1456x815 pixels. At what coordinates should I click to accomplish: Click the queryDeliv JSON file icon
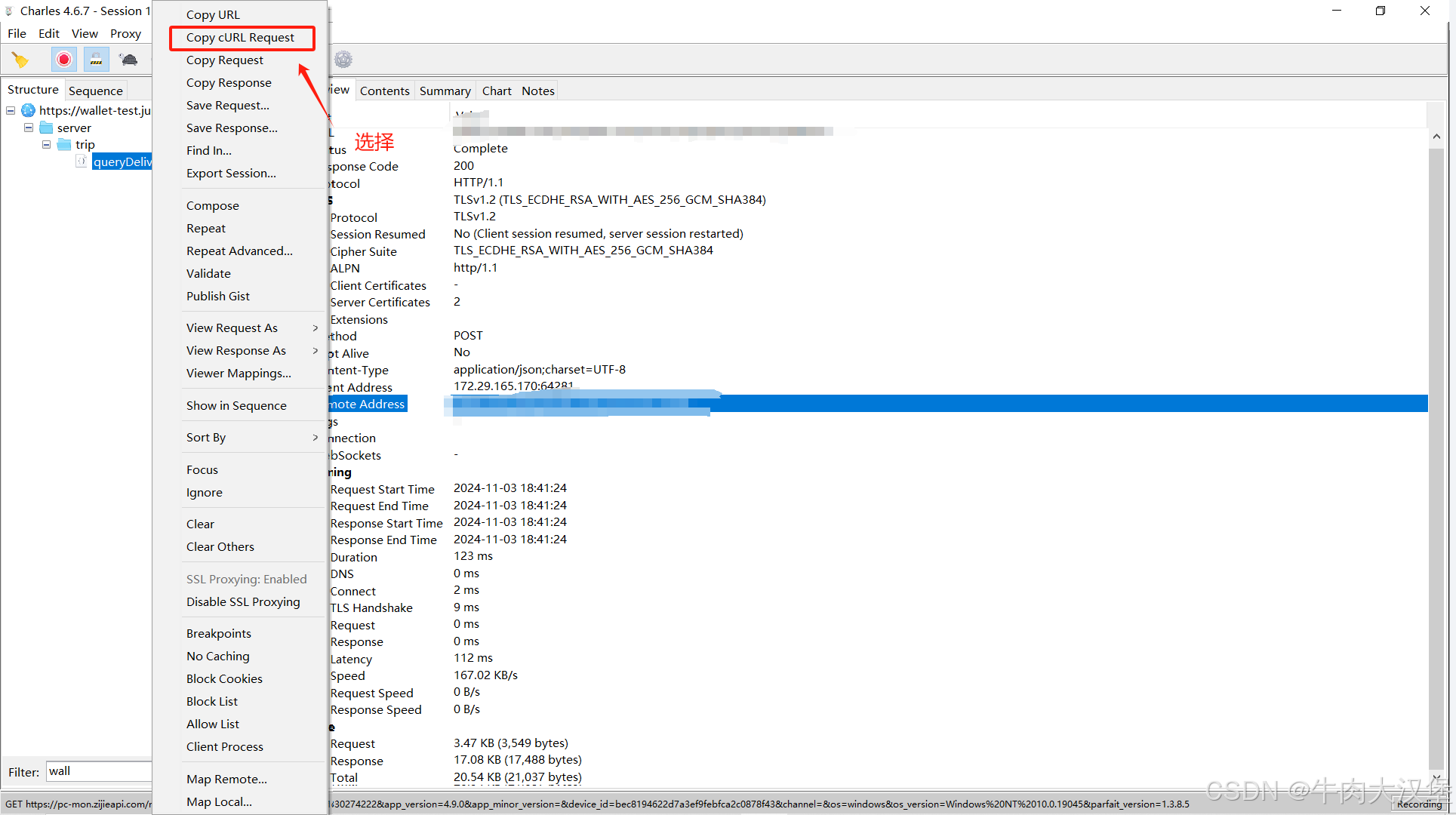point(82,161)
